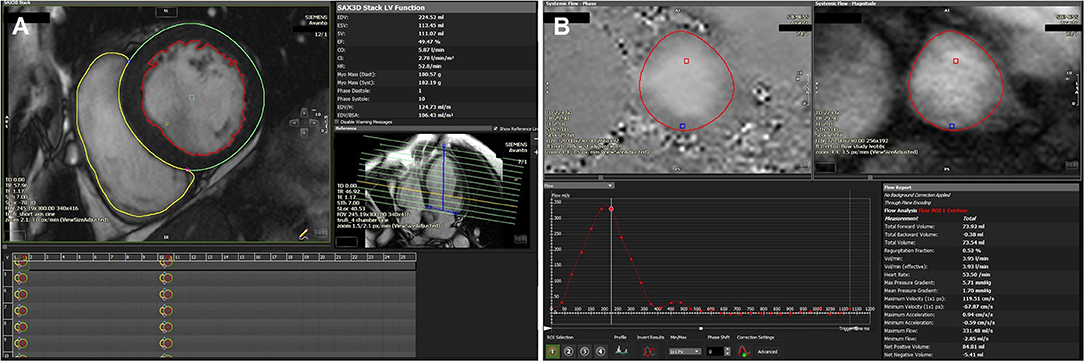Image resolution: width=1084 pixels, height=362 pixels.
Task: Click the Phase Shift input field
Action: [715, 352]
